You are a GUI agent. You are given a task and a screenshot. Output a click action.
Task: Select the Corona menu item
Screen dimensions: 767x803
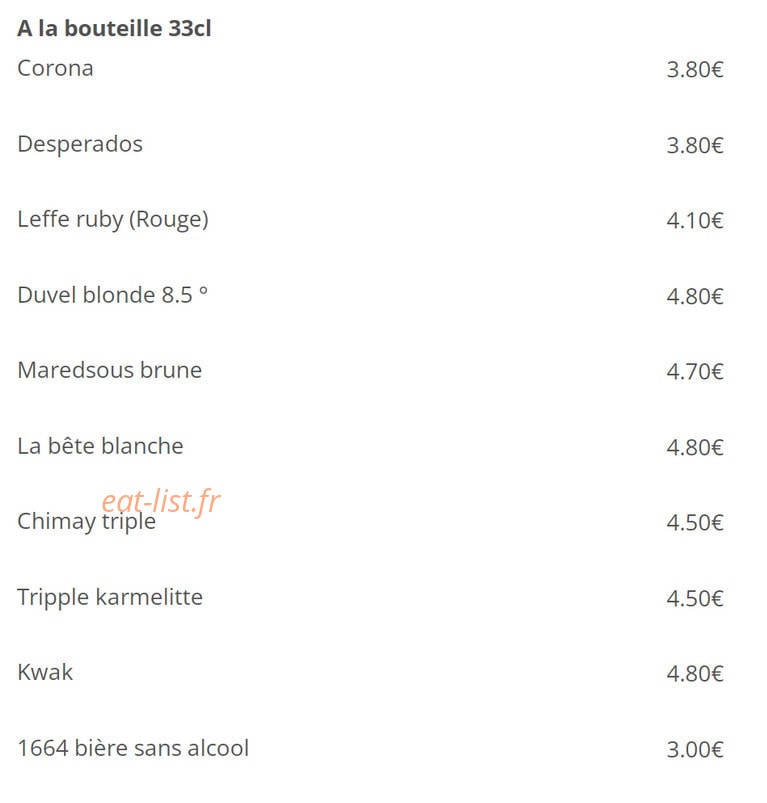click(55, 68)
